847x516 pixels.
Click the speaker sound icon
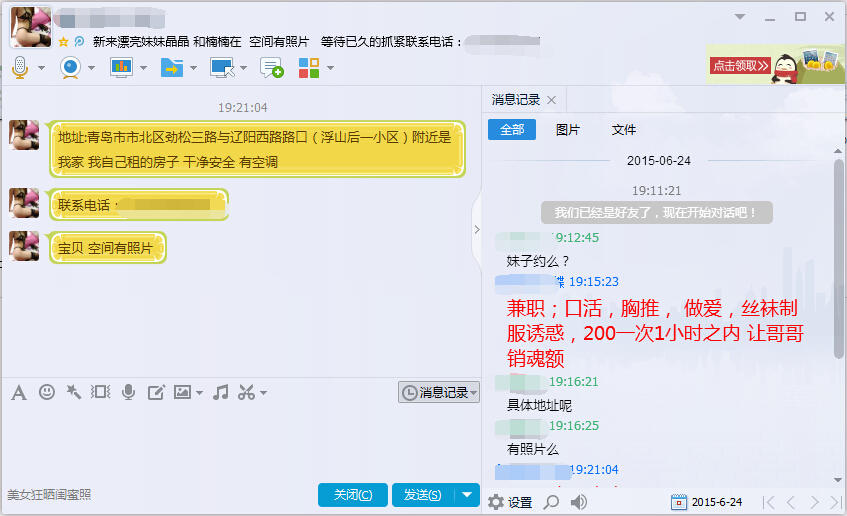click(x=579, y=502)
